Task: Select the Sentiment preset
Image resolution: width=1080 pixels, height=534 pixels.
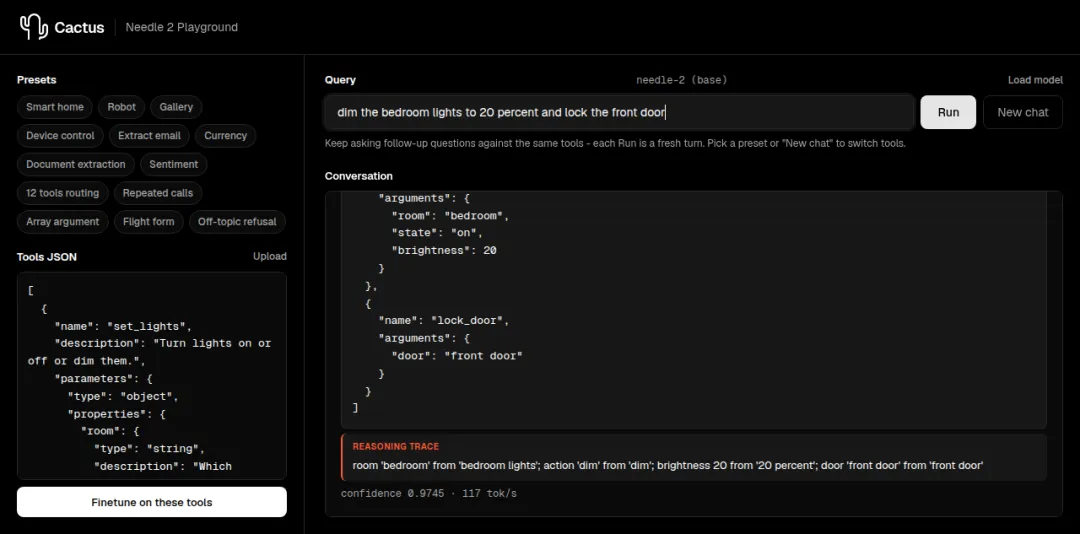Action: pos(174,165)
